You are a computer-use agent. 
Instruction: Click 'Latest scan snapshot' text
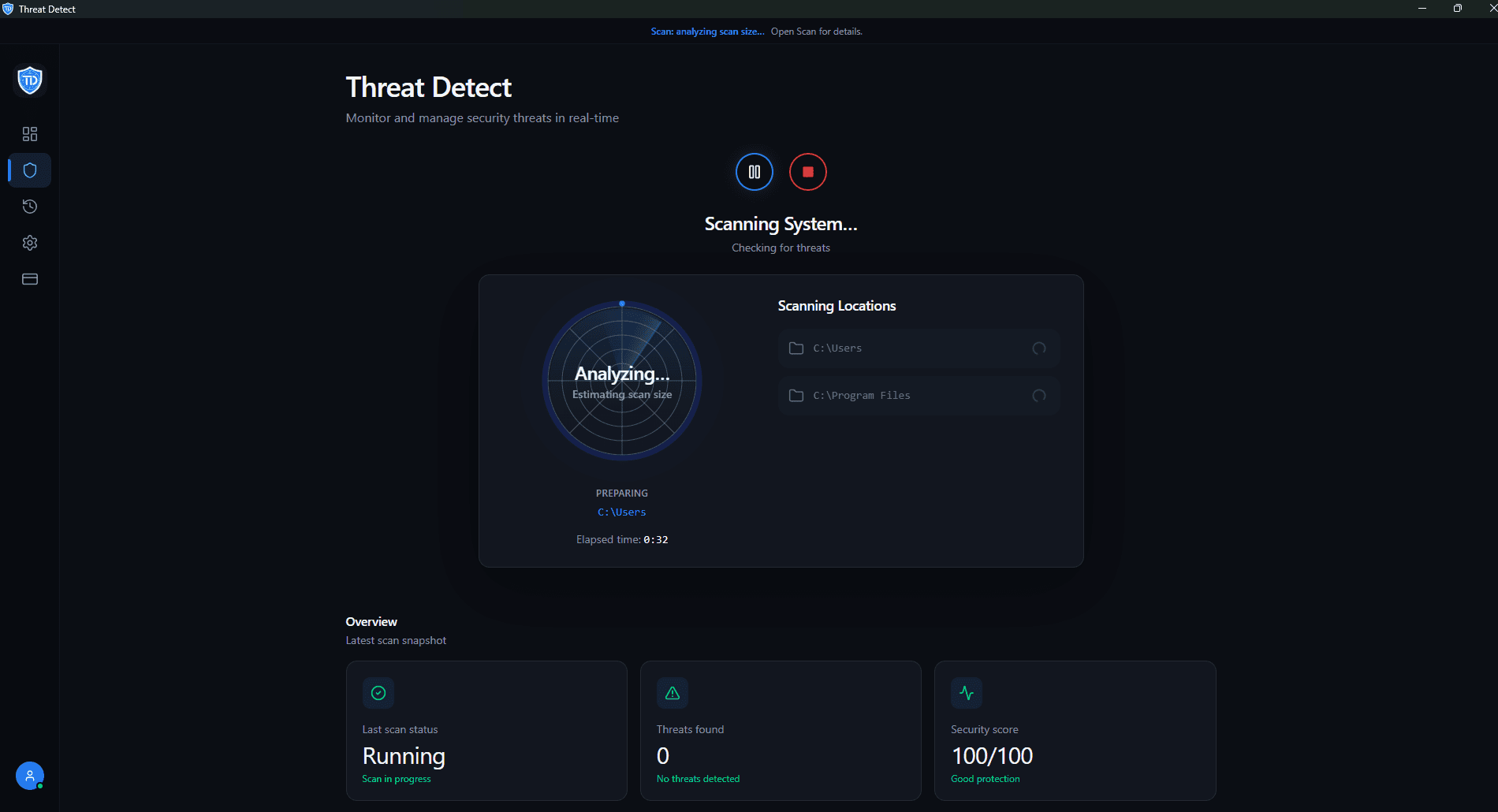click(x=396, y=641)
